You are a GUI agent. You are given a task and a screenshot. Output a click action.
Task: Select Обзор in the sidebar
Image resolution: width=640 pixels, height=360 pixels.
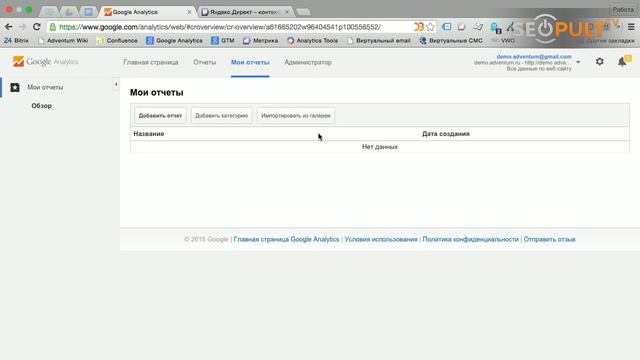click(42, 106)
